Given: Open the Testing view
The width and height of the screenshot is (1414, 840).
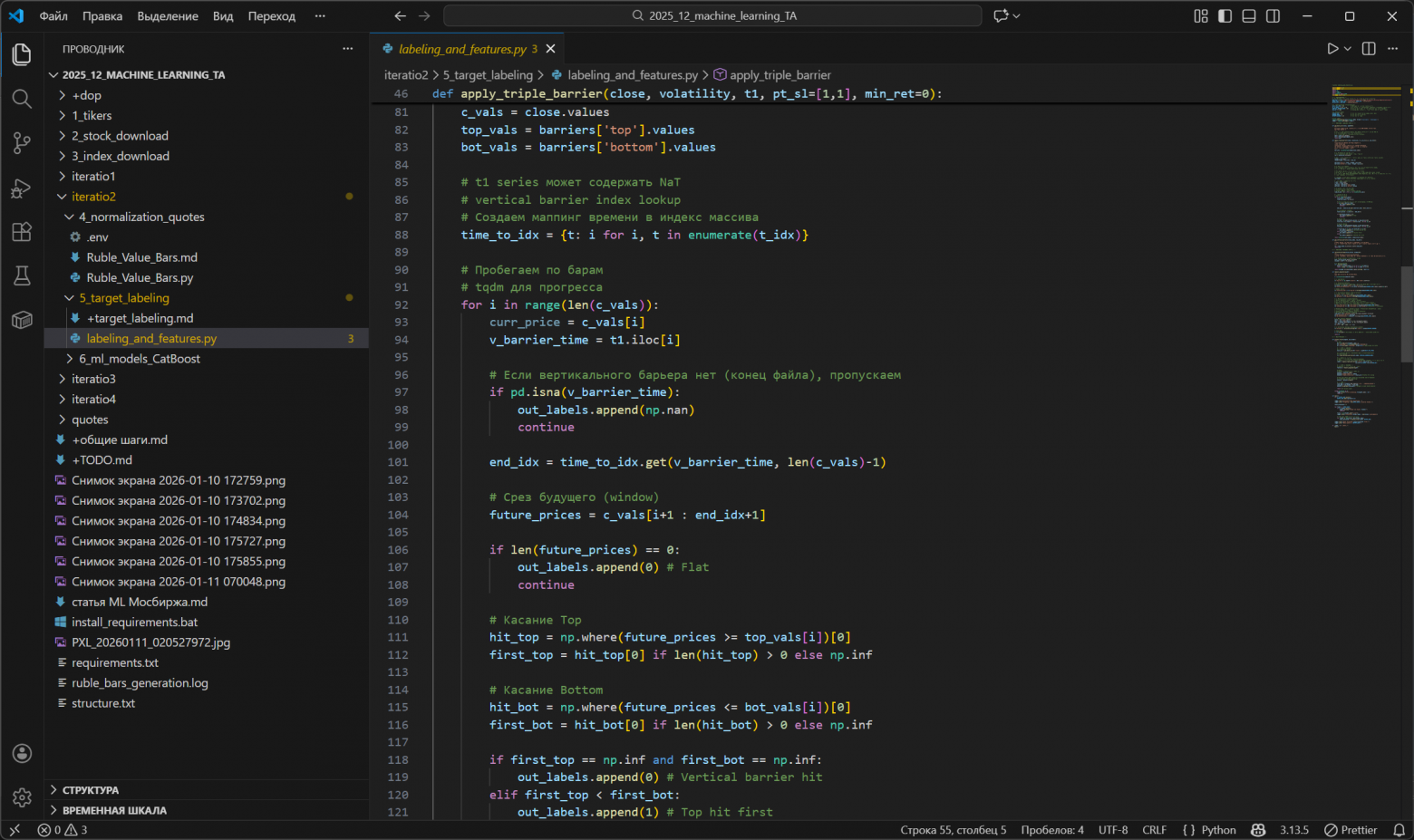Looking at the screenshot, I should 22,275.
